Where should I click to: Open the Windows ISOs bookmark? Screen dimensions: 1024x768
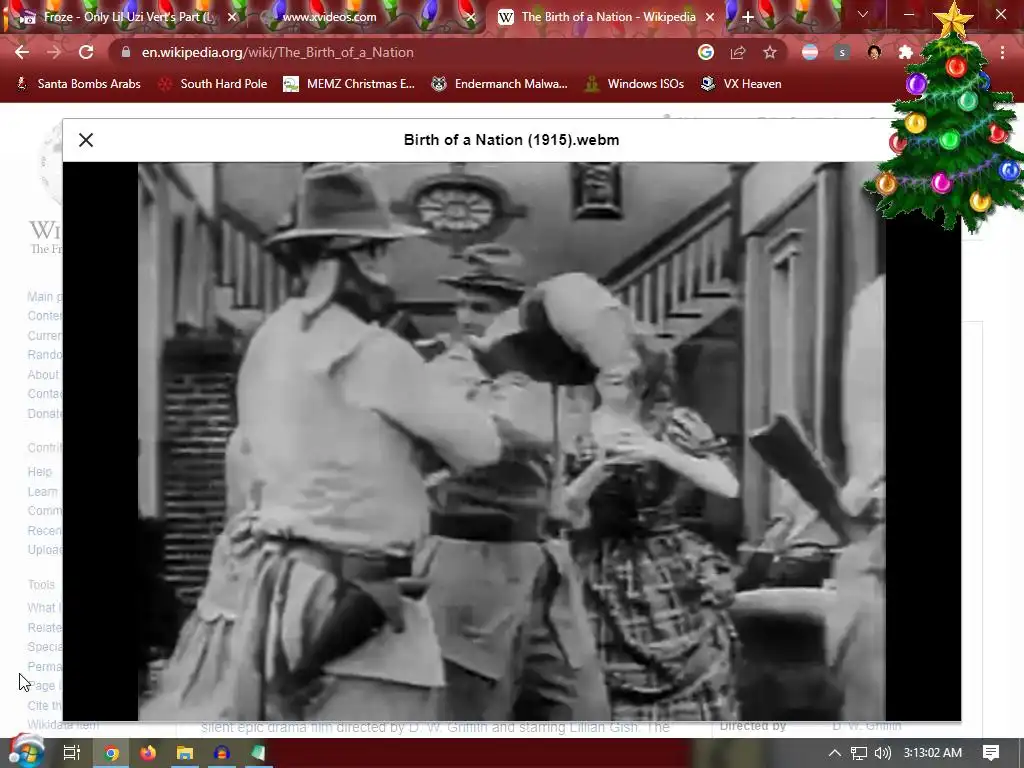634,84
